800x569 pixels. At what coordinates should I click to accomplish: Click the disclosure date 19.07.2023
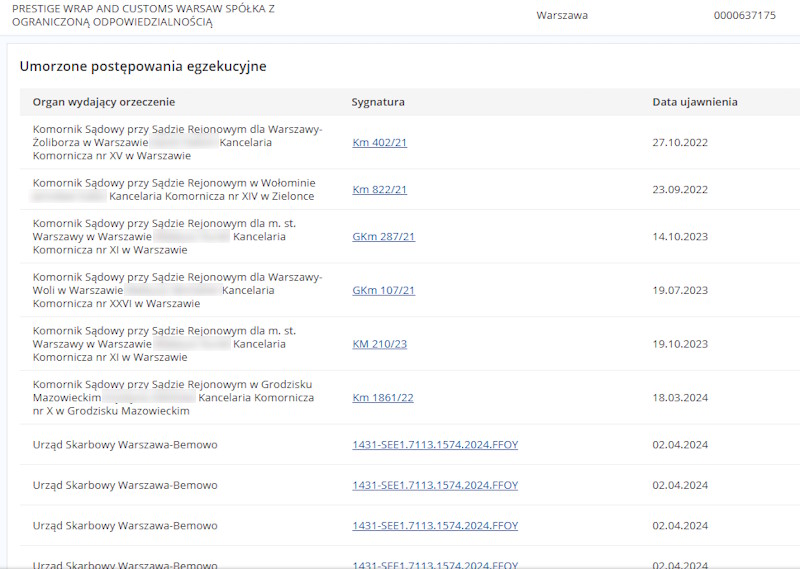(680, 291)
